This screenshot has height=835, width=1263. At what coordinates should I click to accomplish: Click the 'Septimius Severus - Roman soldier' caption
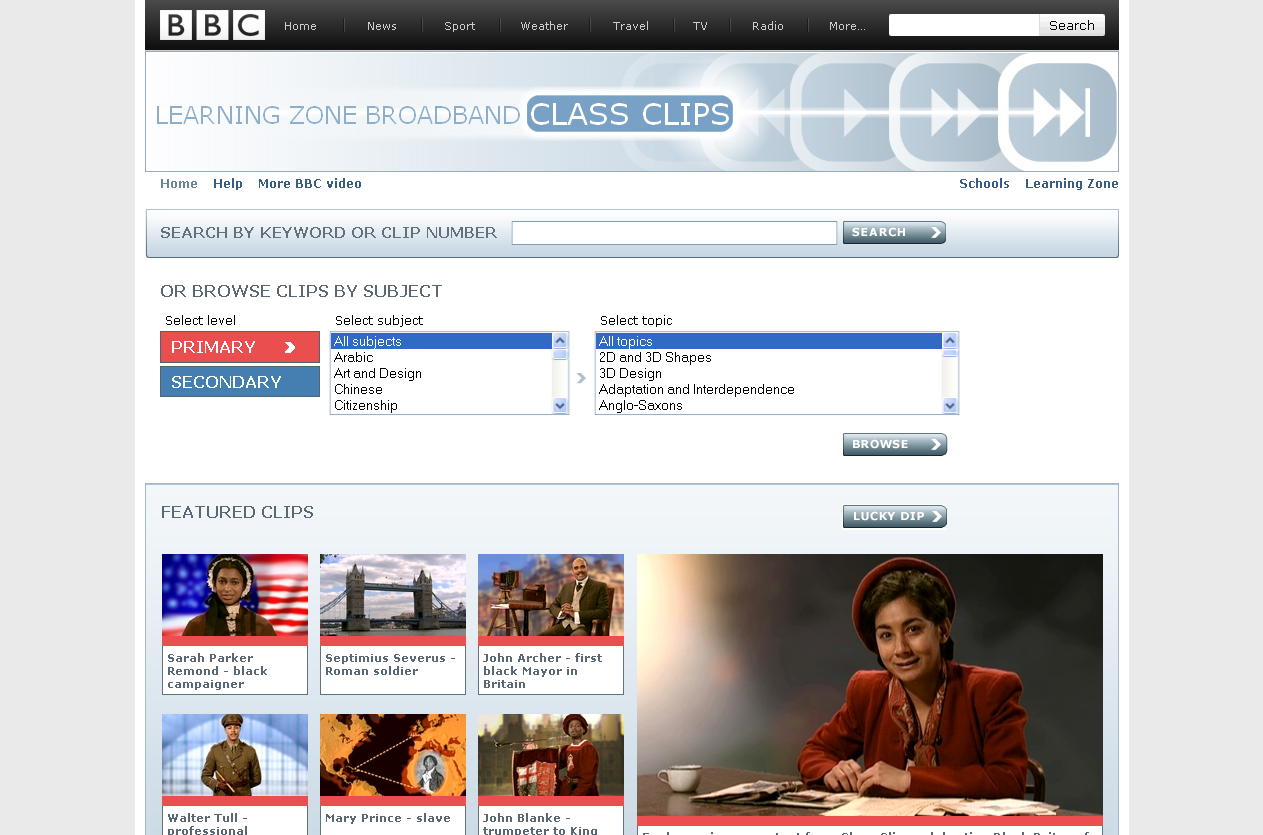point(390,665)
